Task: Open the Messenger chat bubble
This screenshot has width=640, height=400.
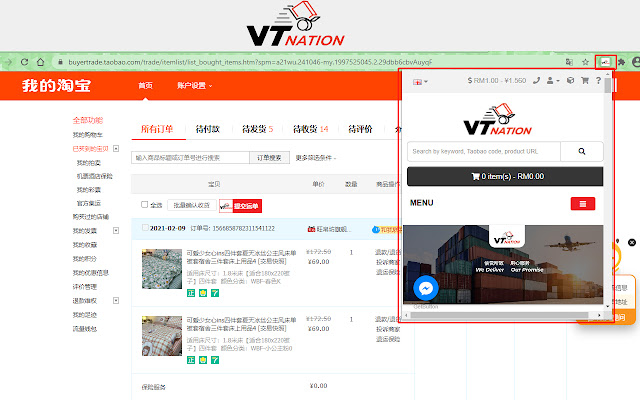Action: tap(426, 289)
